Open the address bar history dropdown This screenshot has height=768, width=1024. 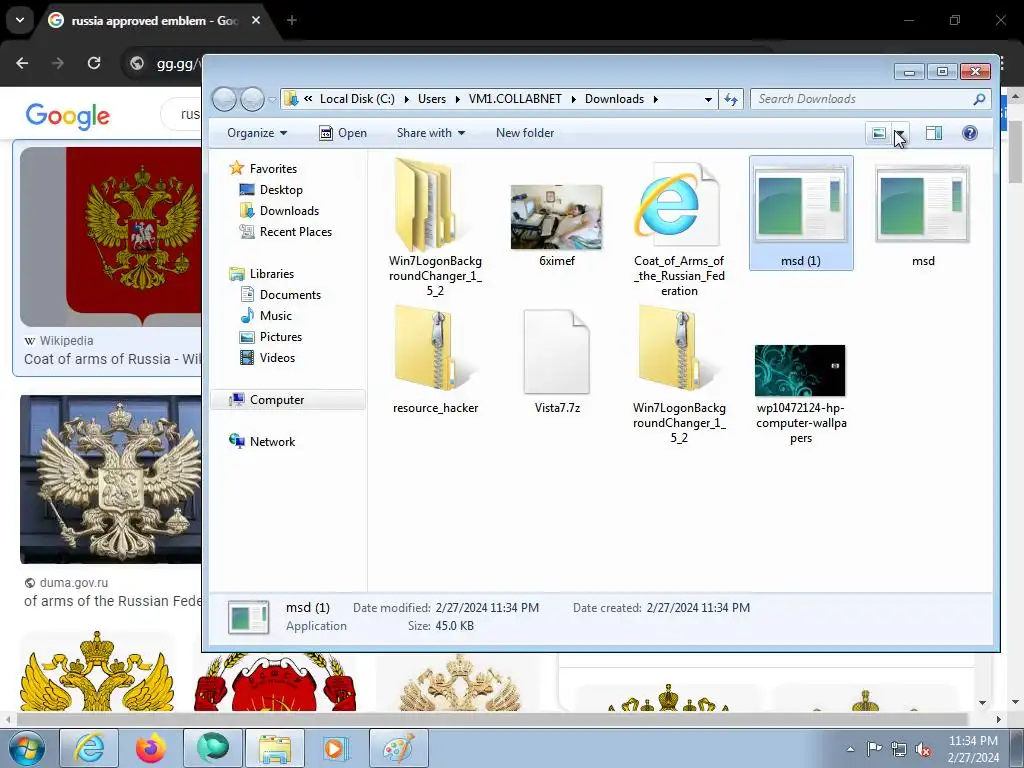coord(708,99)
